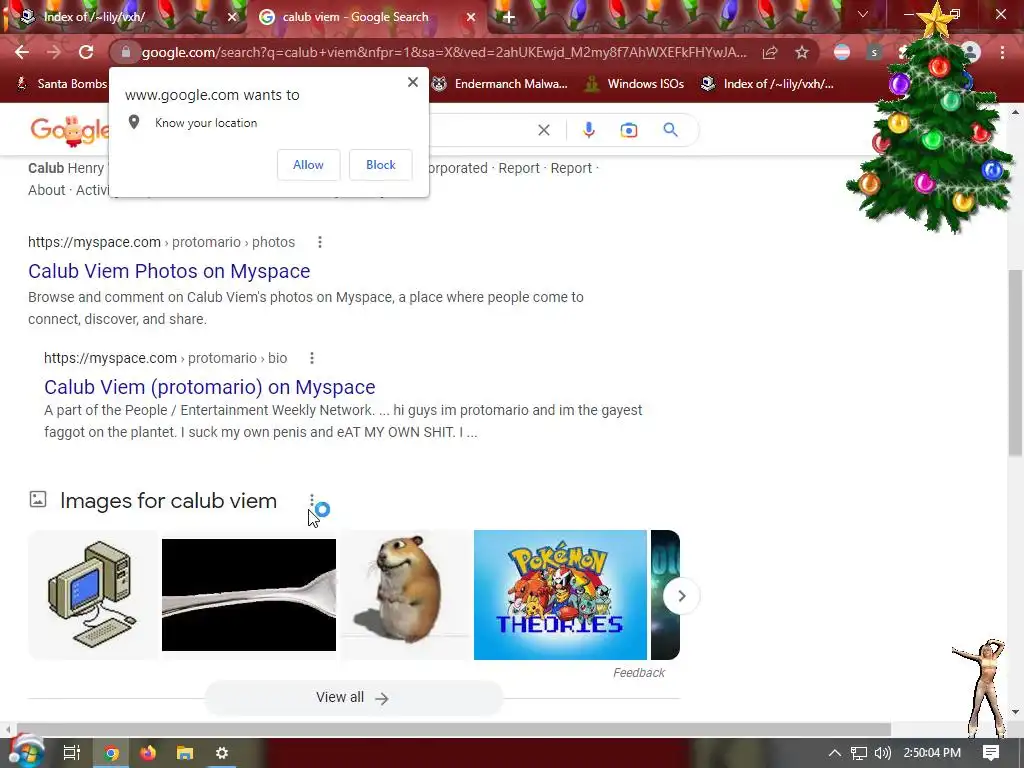
Task: Click the address bar URL
Action: [444, 52]
